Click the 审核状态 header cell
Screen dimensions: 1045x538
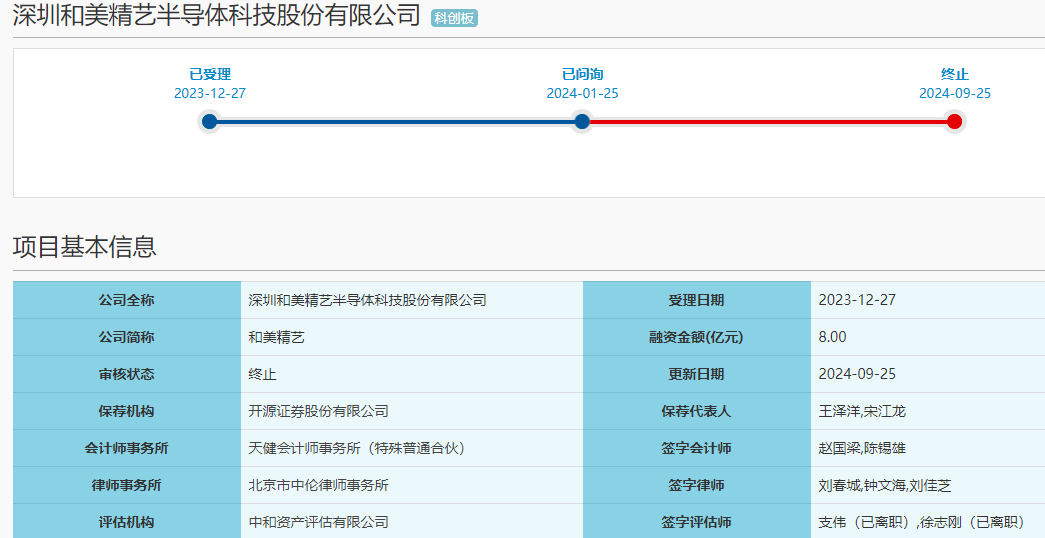[127, 374]
